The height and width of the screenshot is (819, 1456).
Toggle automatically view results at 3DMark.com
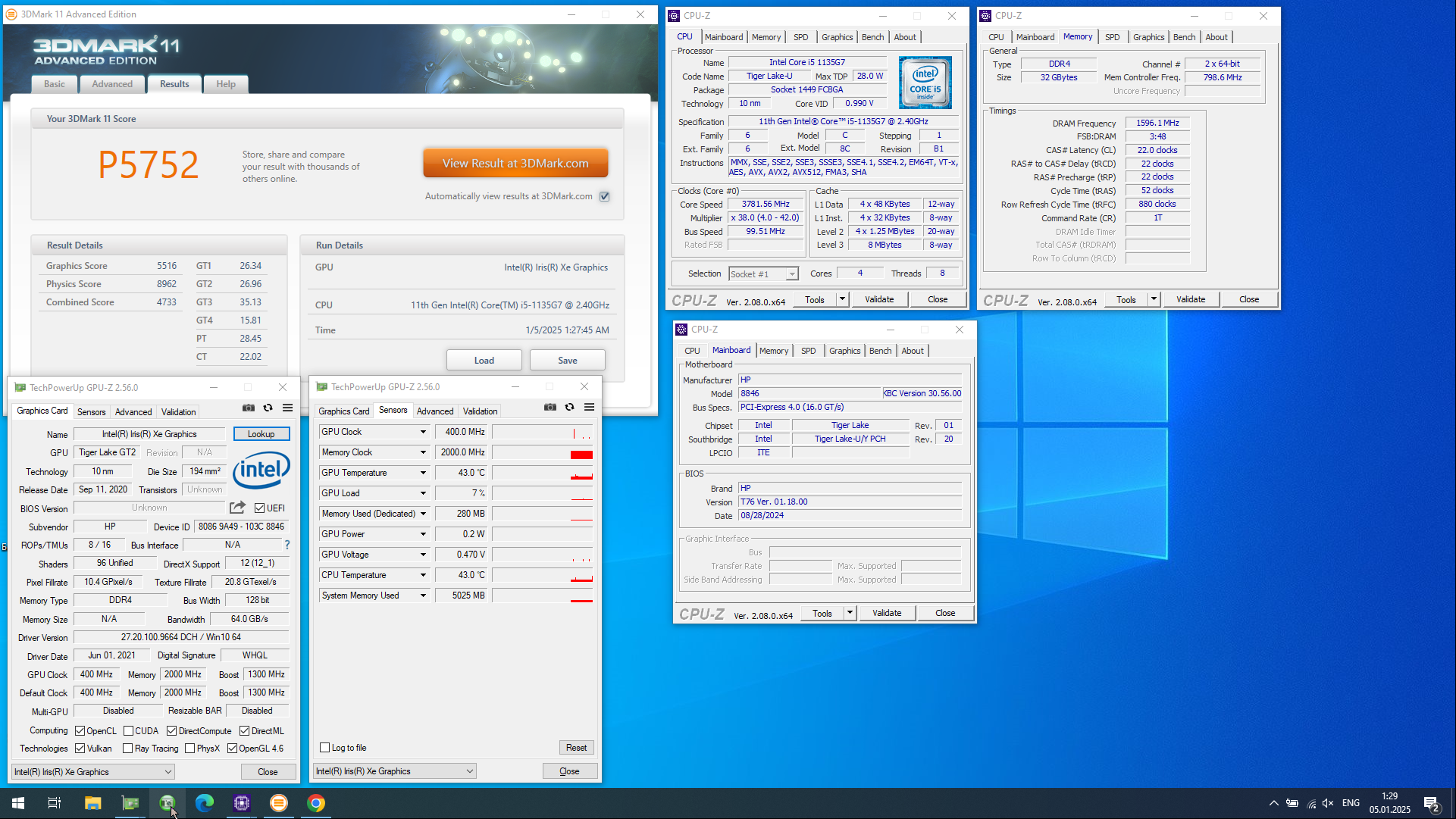(605, 196)
